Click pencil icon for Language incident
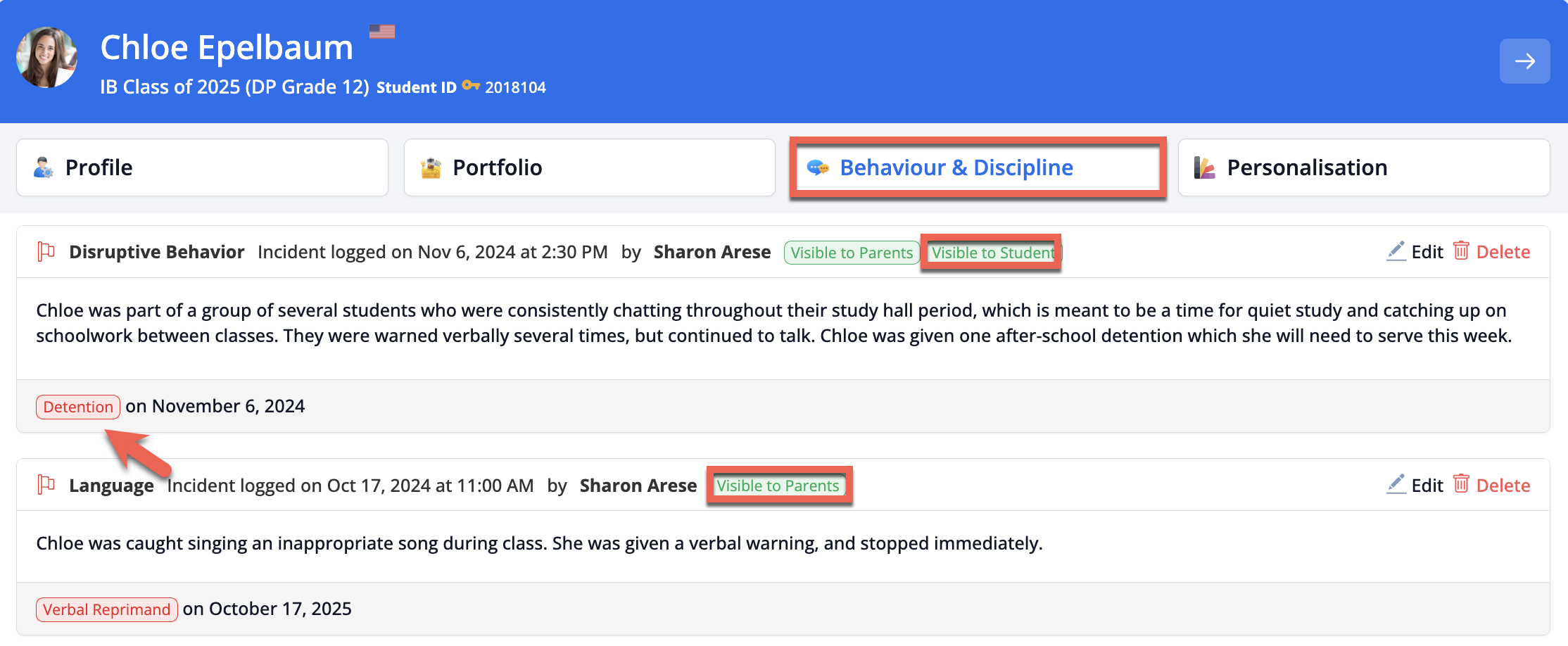Viewport: 1568px width, 646px height. pyautogui.click(x=1396, y=484)
